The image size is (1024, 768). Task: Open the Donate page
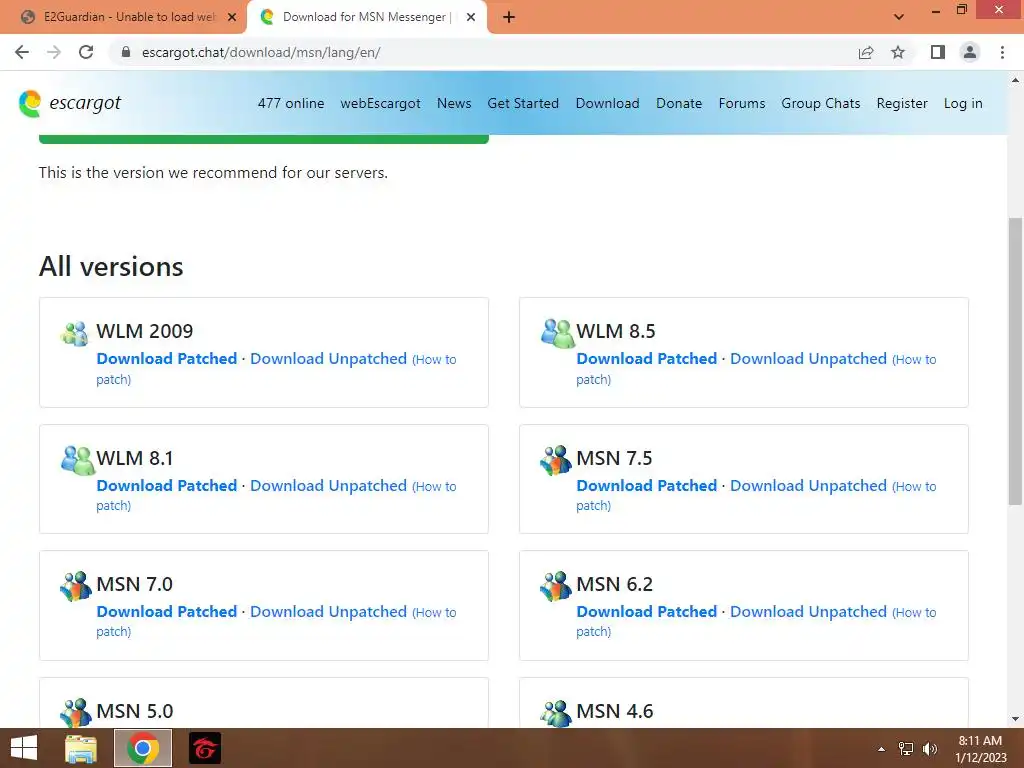(679, 103)
